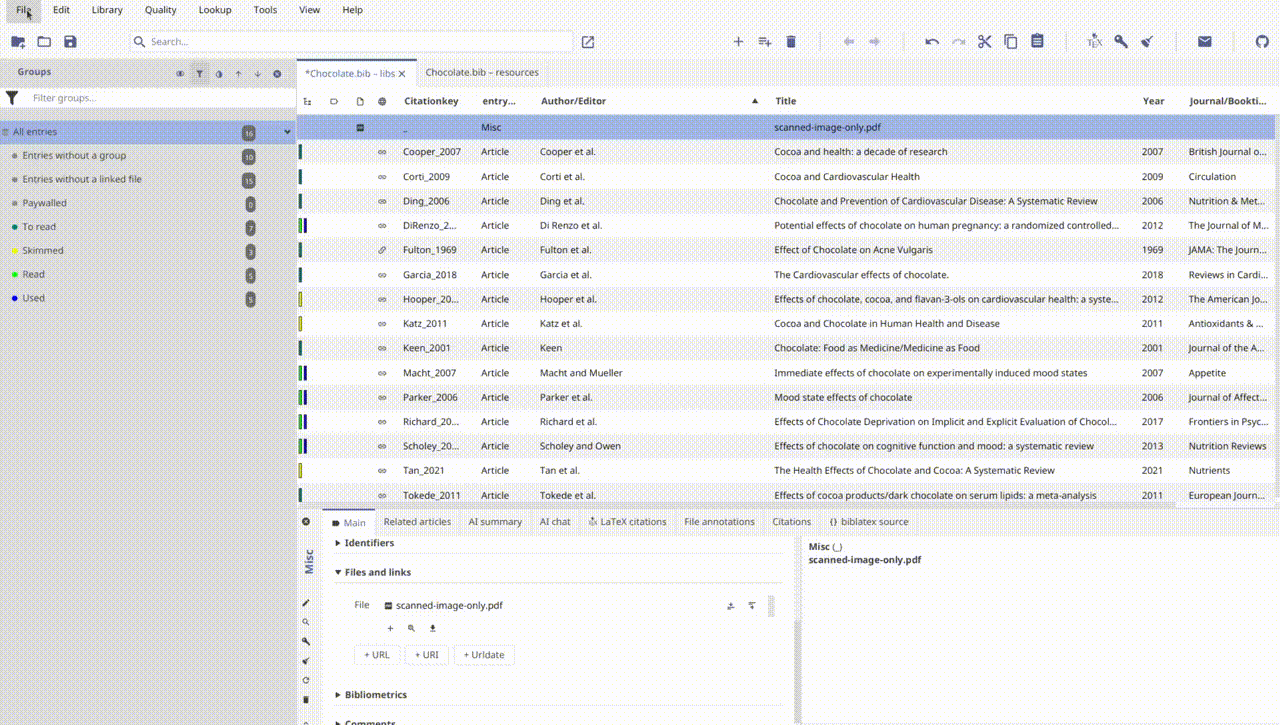Open the AI summary tab
This screenshot has height=725, width=1280.
click(x=495, y=522)
